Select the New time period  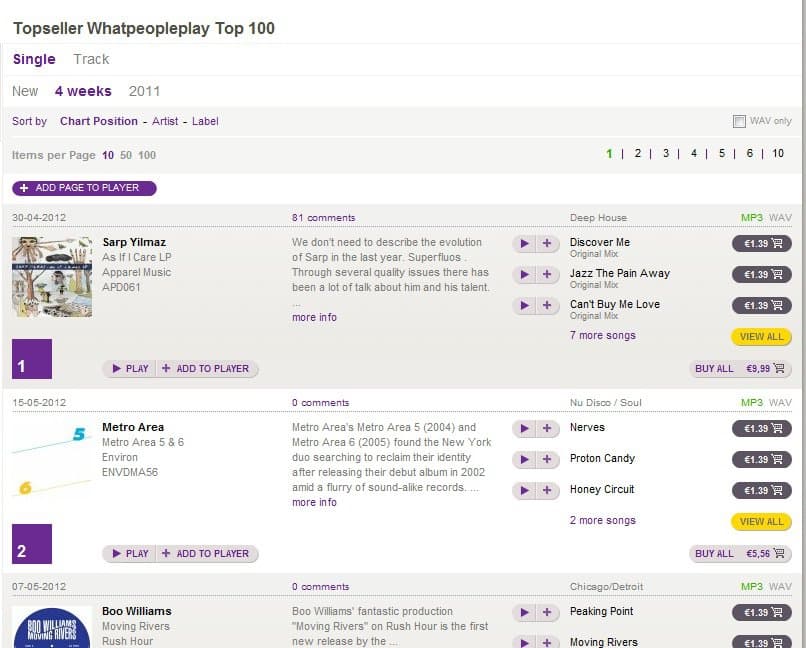tap(25, 91)
